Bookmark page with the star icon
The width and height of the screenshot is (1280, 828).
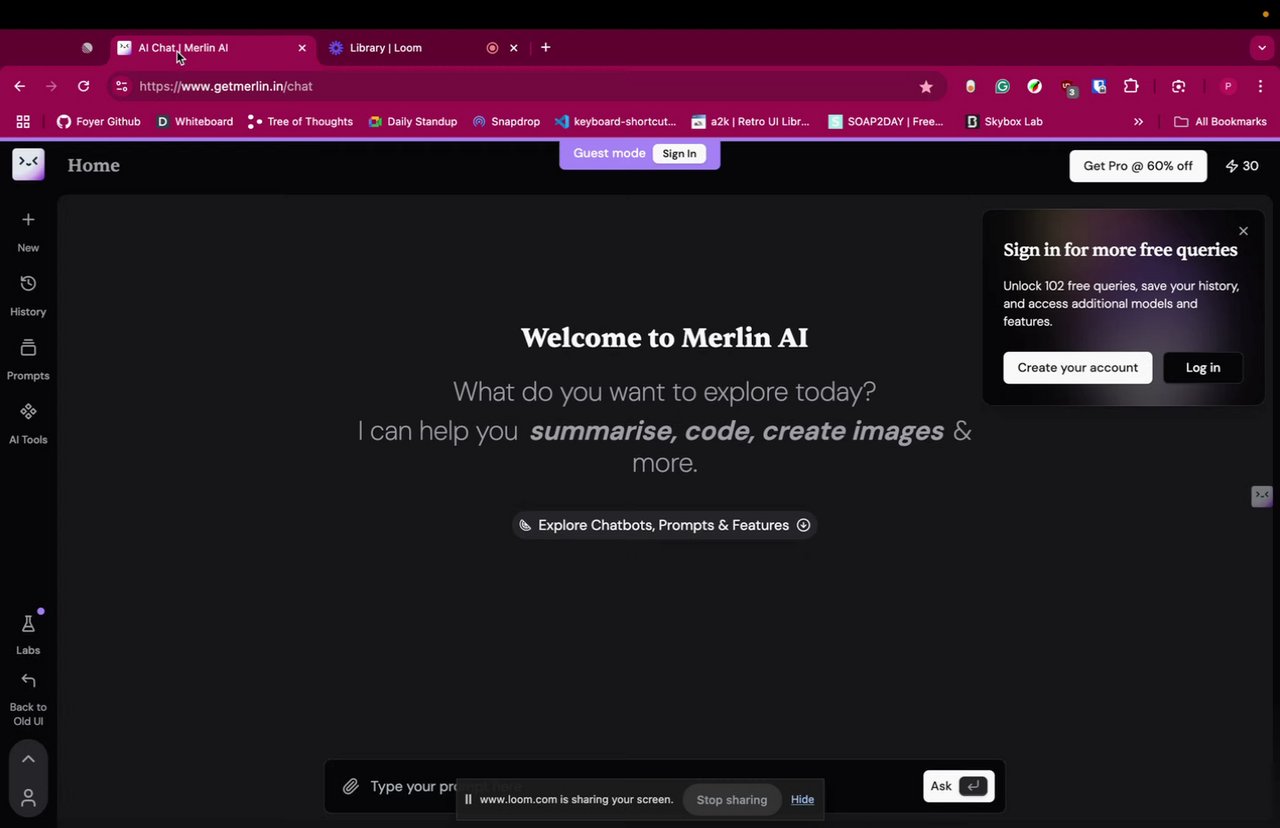click(x=926, y=87)
